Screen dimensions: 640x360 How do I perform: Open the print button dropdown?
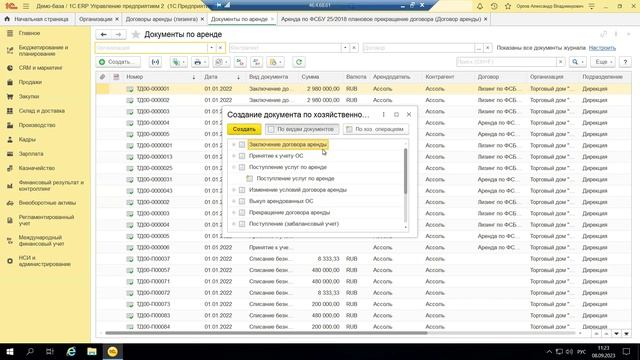click(x=200, y=62)
